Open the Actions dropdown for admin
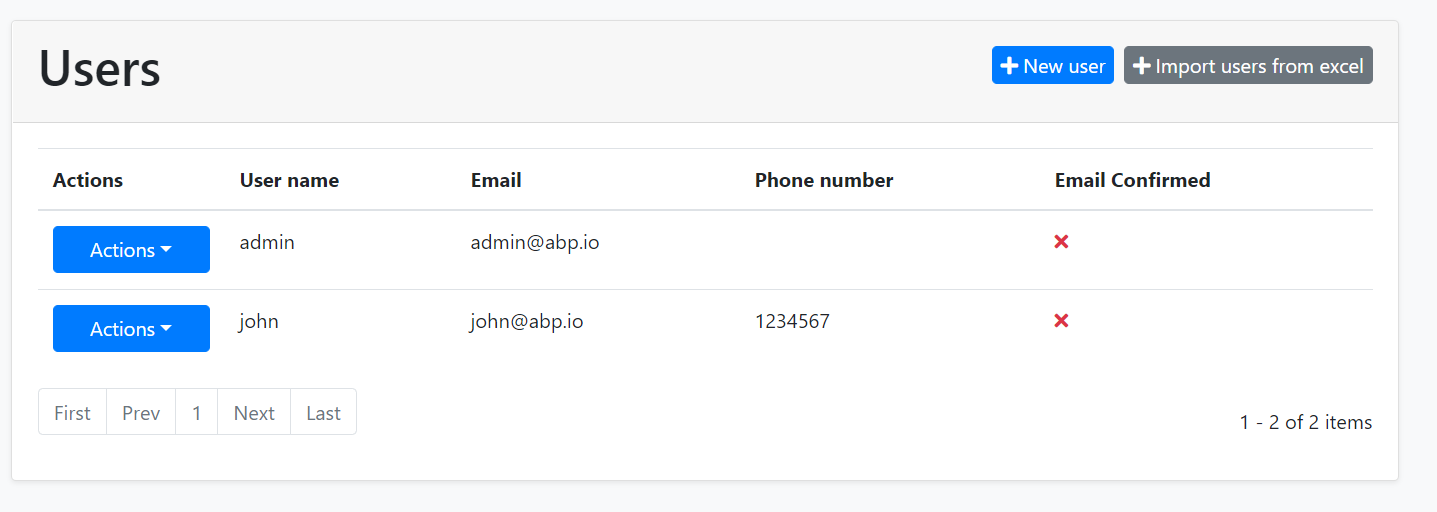 (x=131, y=250)
